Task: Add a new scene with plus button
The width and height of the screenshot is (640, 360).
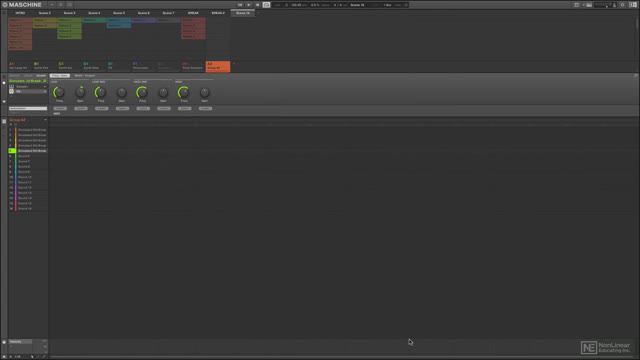Action: [x=258, y=13]
